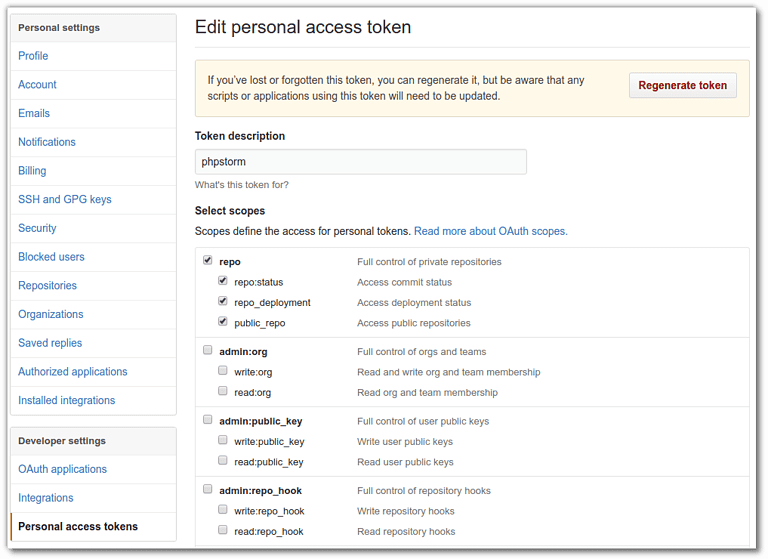Uncheck the public_repo checkbox

(223, 322)
